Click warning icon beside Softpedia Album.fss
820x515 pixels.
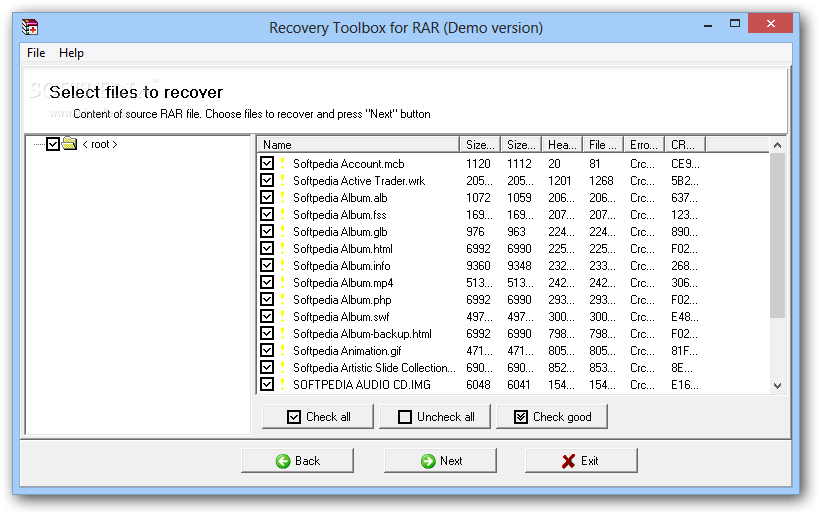[x=283, y=214]
